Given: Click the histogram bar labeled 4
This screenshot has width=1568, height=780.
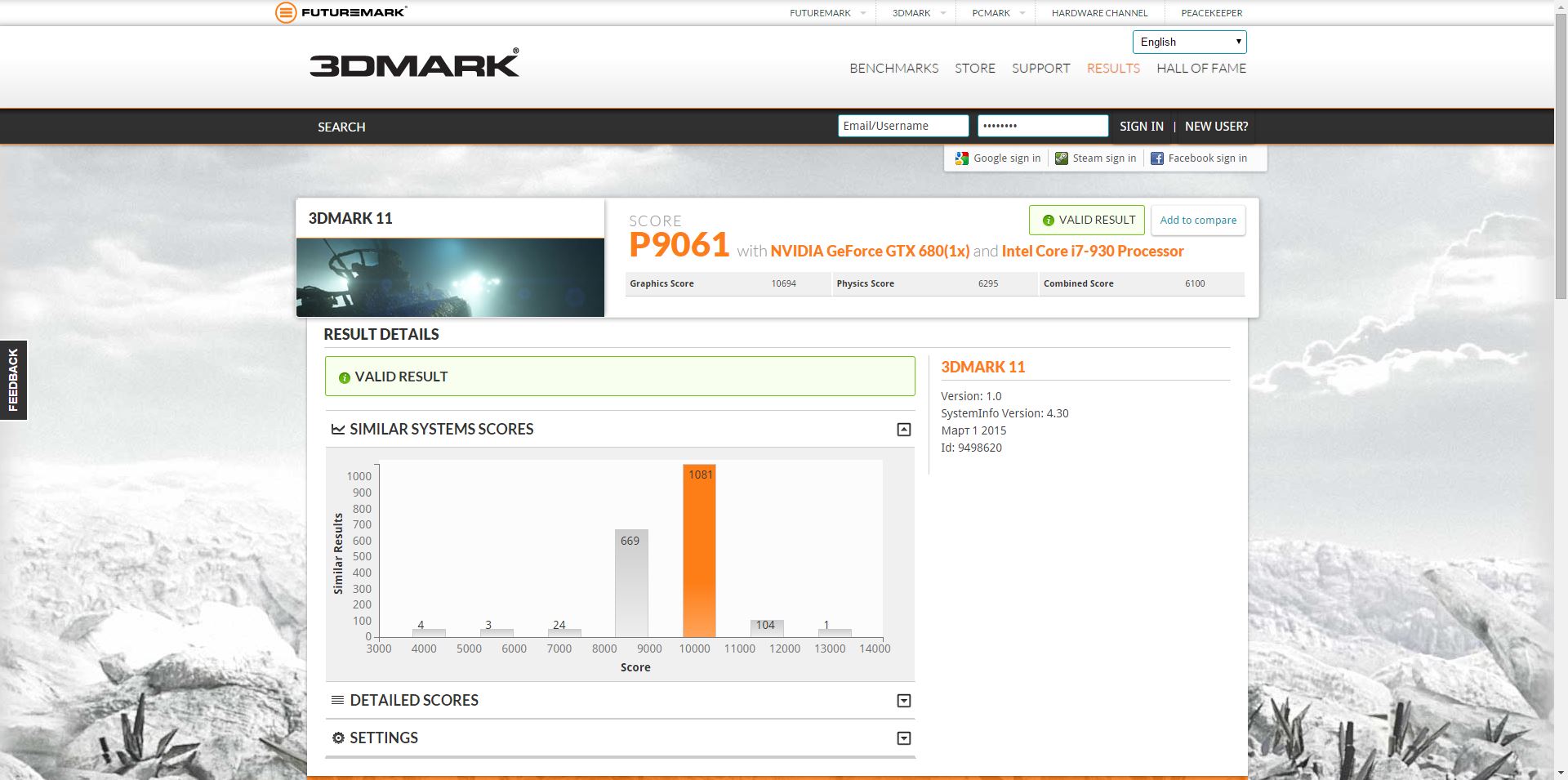Looking at the screenshot, I should (x=429, y=633).
